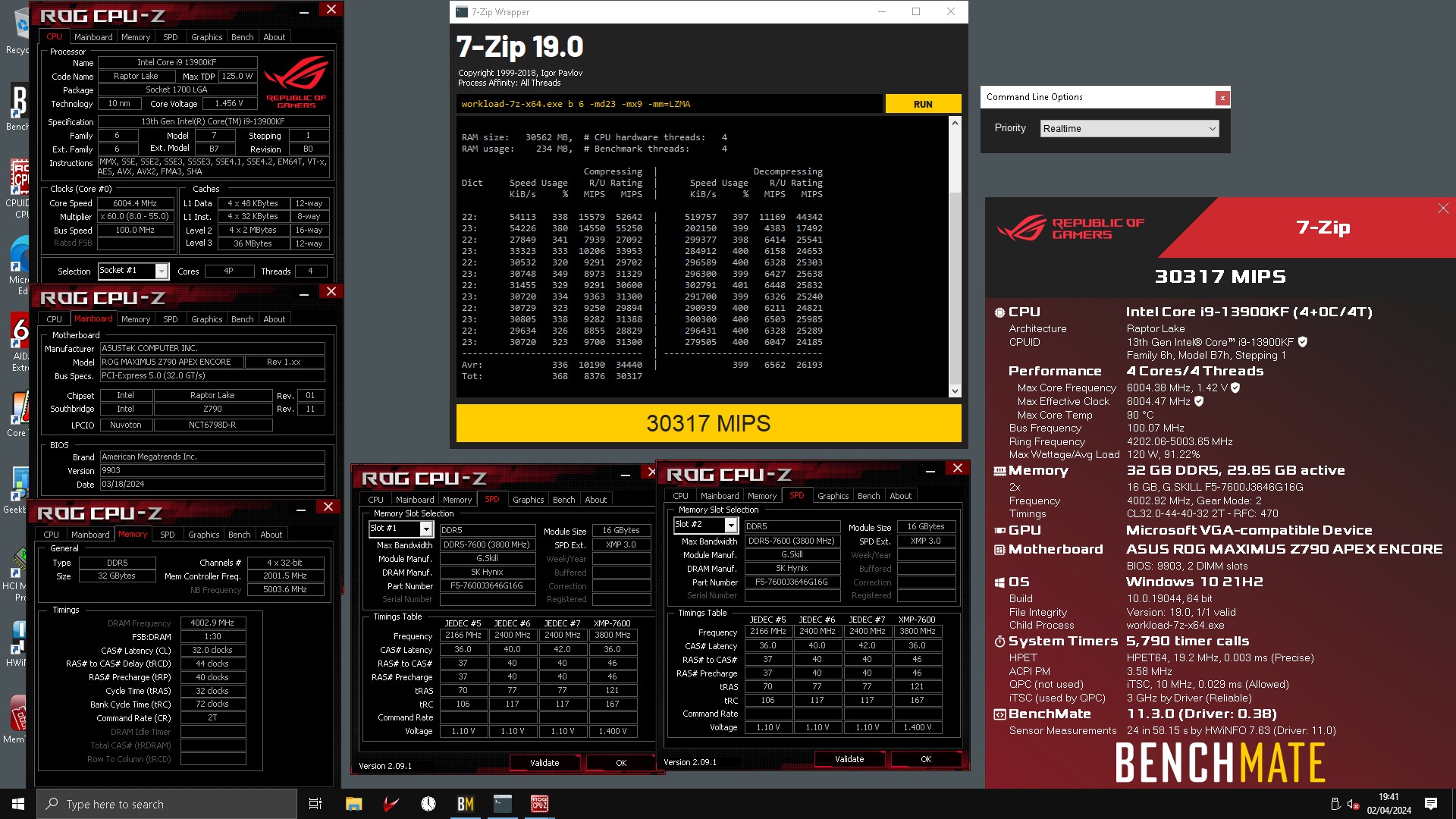
Task: Open the notification center icon
Action: pyautogui.click(x=1431, y=804)
